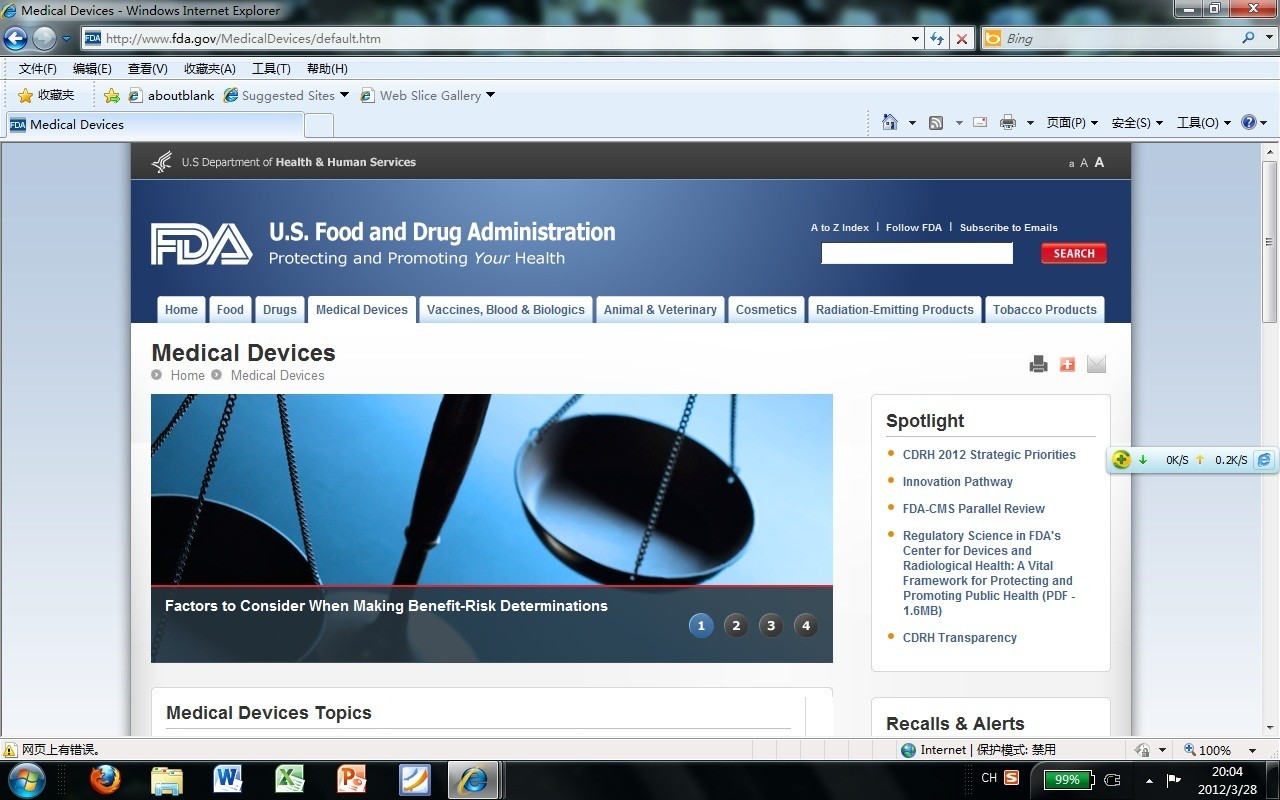Expand the address bar history dropdown
1280x800 pixels.
click(915, 38)
